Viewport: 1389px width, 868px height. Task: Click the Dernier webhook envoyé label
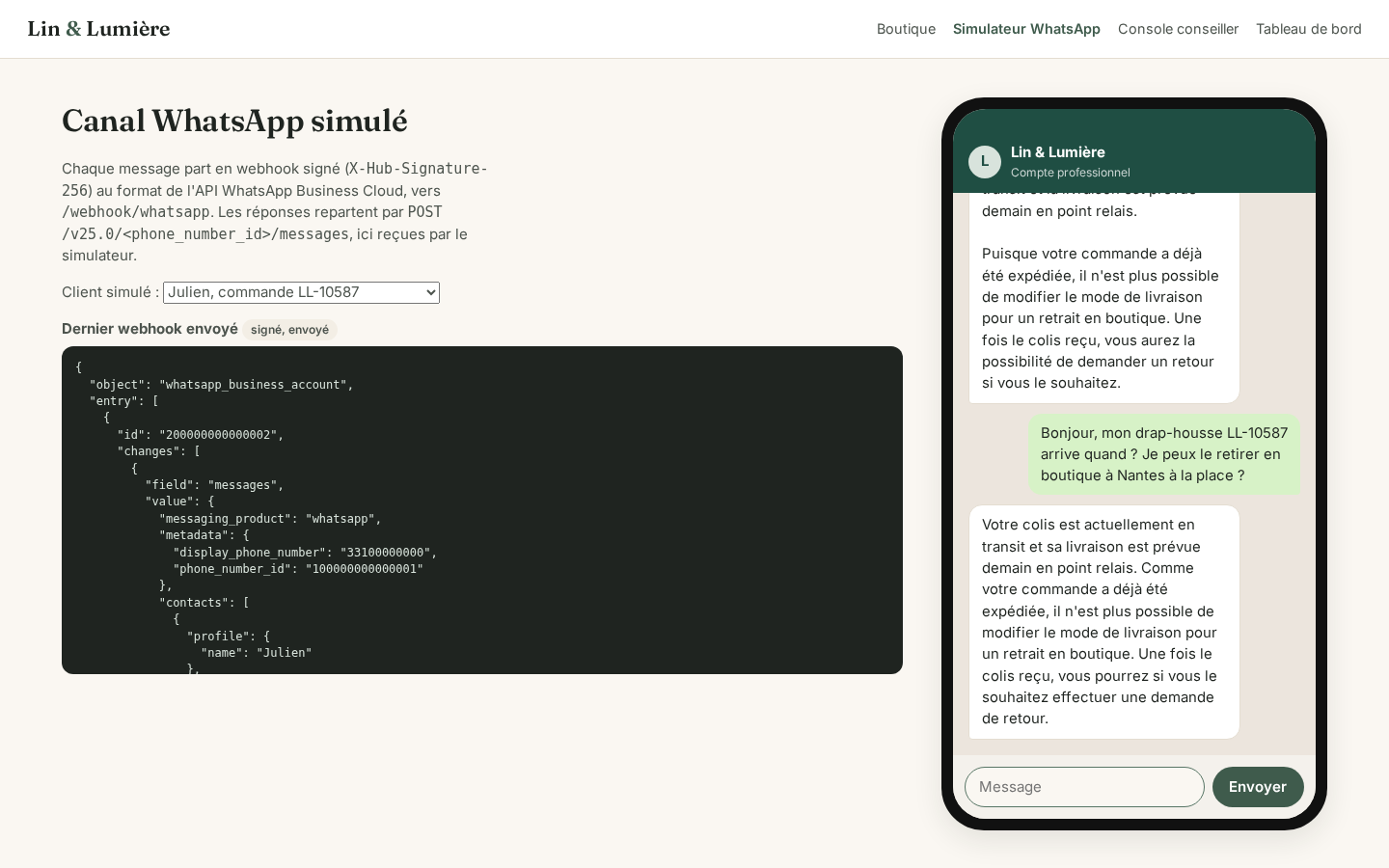coord(150,329)
